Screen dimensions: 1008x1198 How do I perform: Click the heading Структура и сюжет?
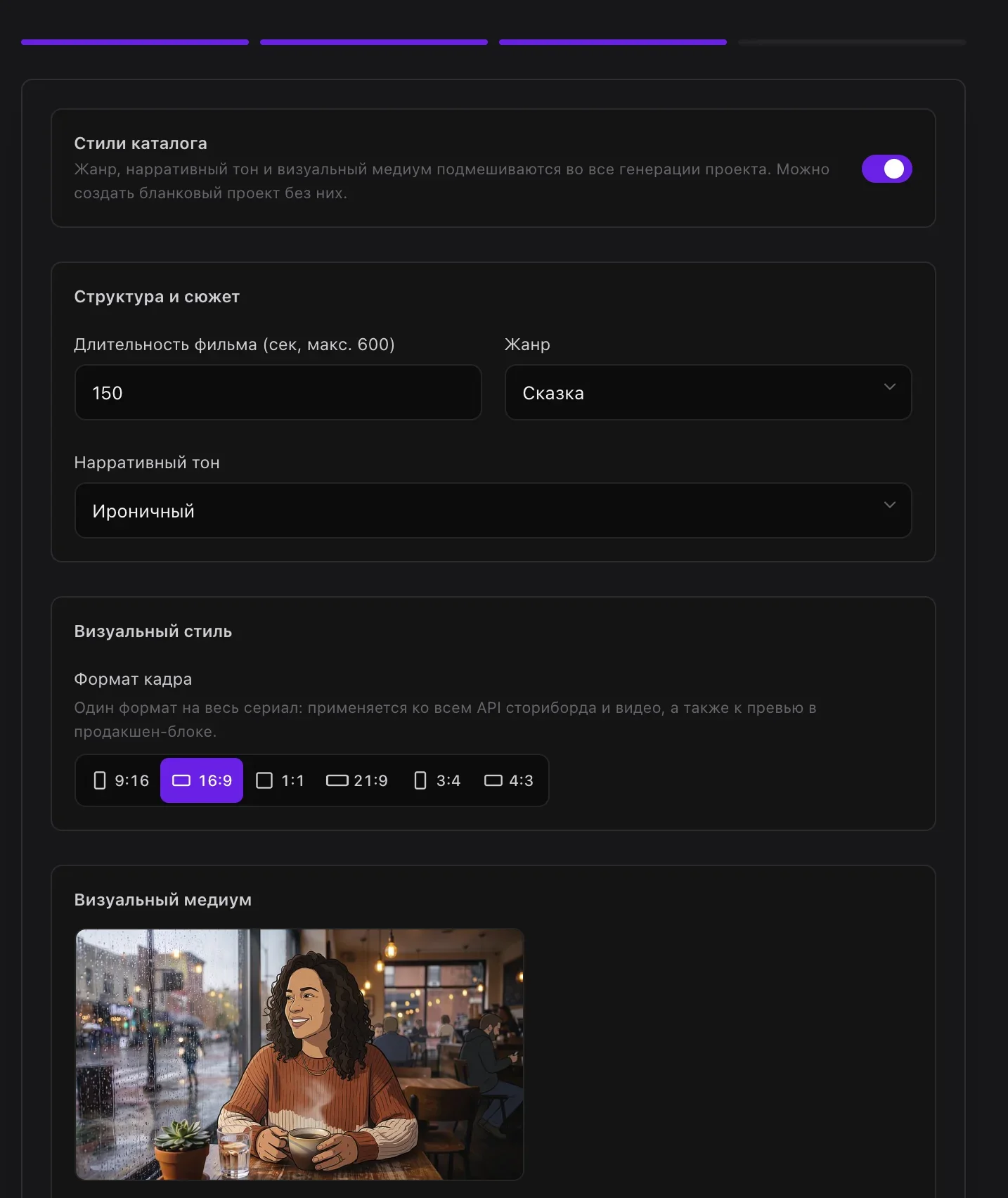point(157,297)
